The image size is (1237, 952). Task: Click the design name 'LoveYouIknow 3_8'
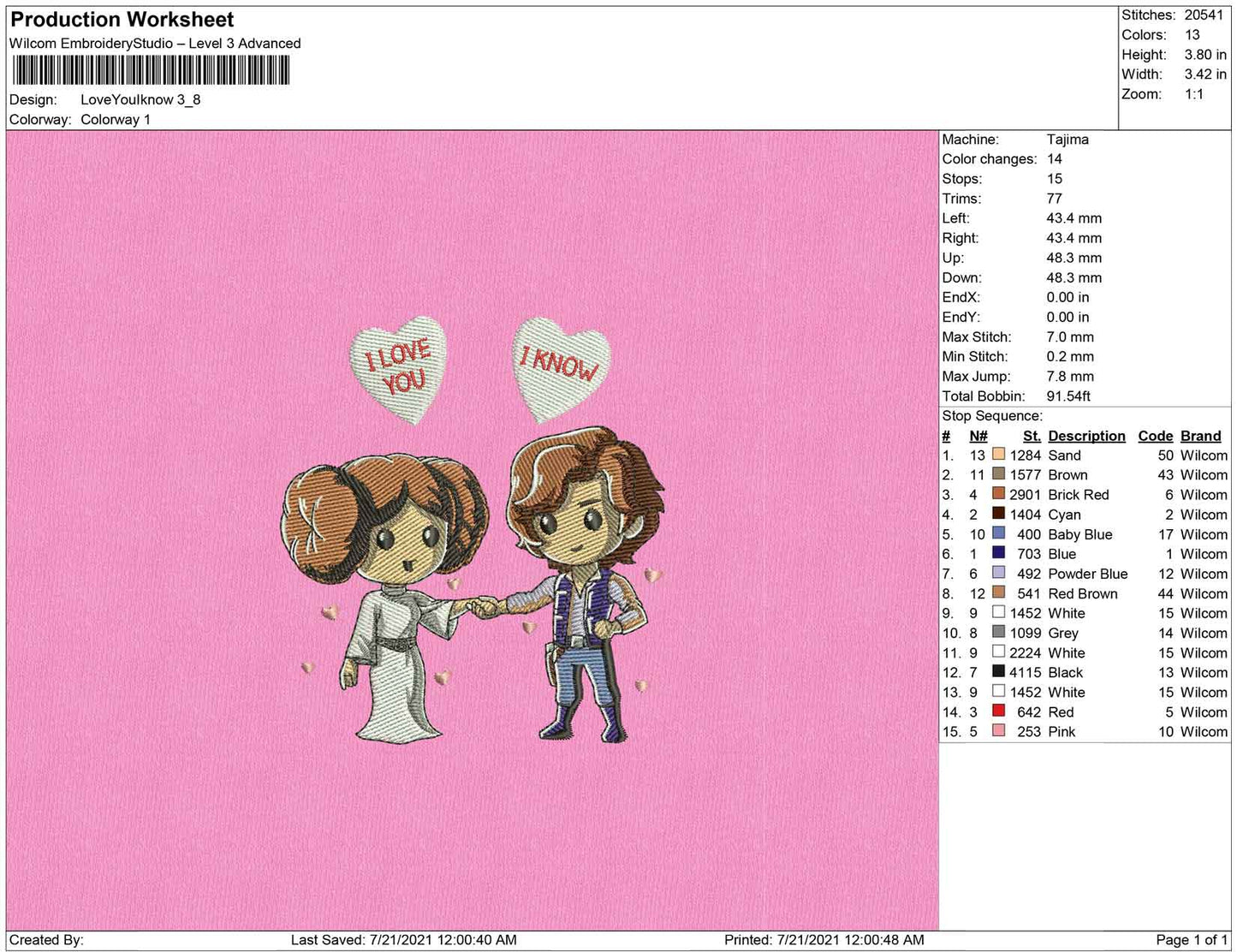(x=140, y=99)
